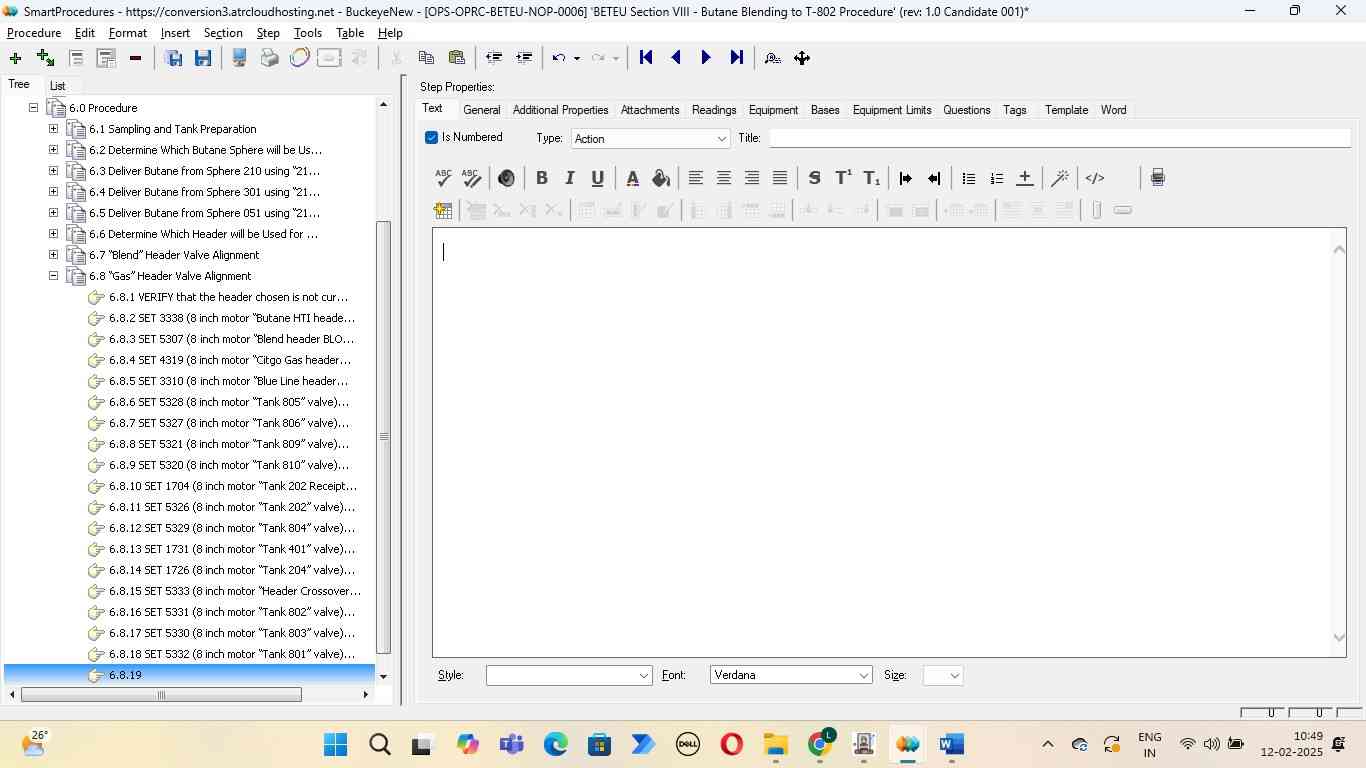This screenshot has width=1366, height=768.
Task: Insert a numbered list
Action: (996, 178)
